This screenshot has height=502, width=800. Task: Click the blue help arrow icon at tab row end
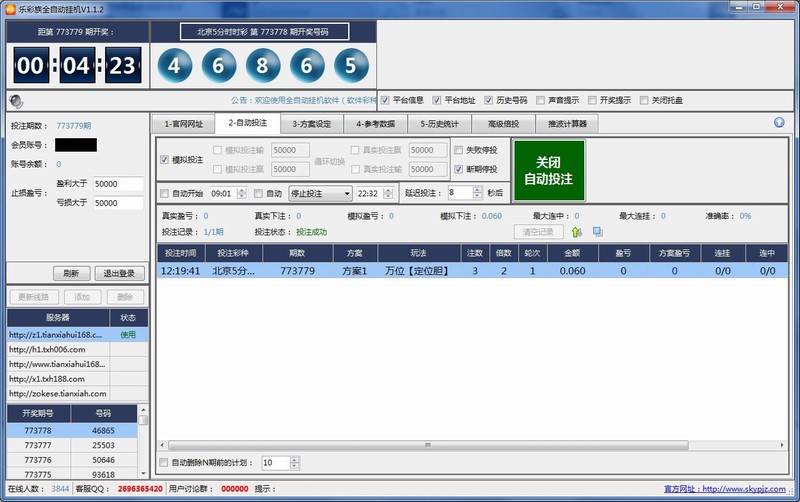tap(779, 123)
